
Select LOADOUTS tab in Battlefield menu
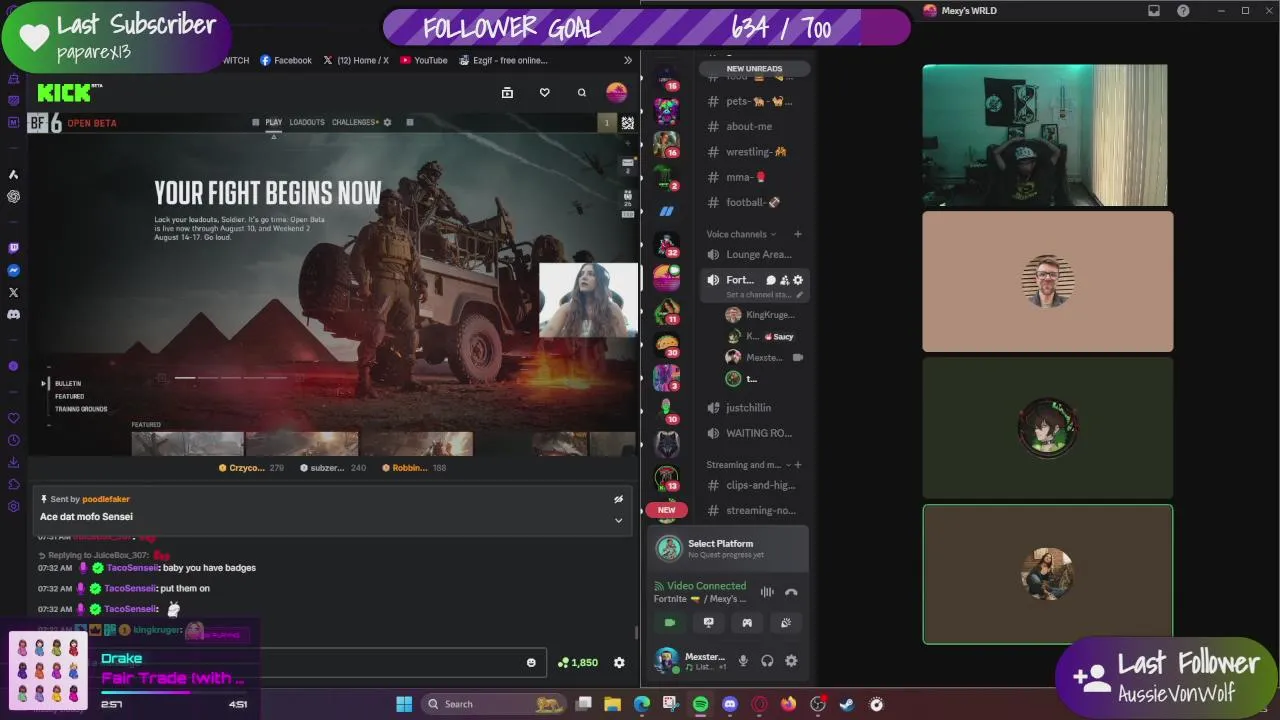pyautogui.click(x=307, y=122)
